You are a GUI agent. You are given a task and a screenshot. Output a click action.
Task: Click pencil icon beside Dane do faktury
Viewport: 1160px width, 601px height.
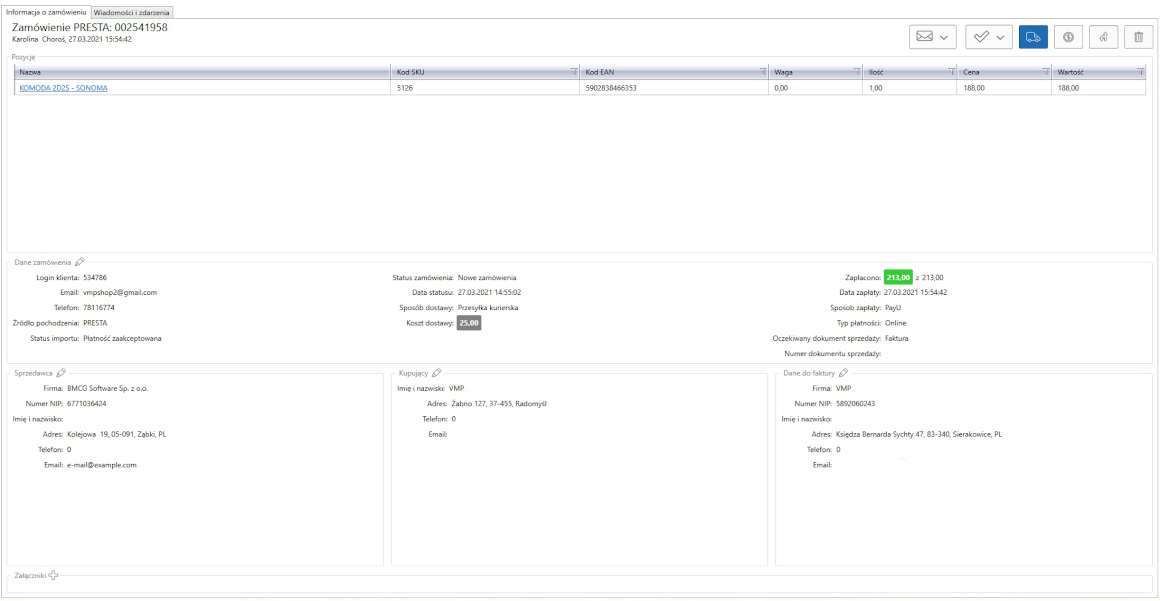click(843, 373)
